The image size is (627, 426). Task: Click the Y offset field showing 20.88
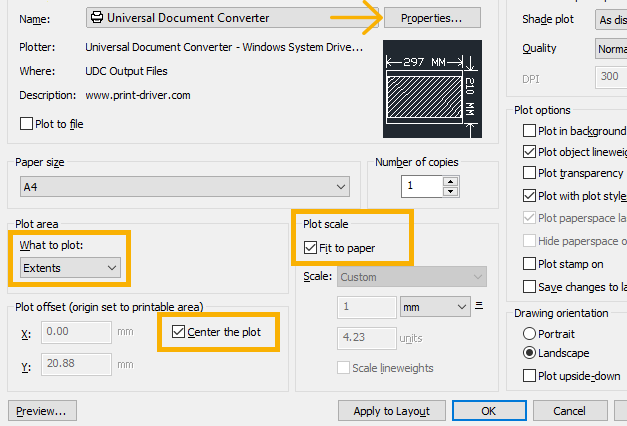pos(76,364)
